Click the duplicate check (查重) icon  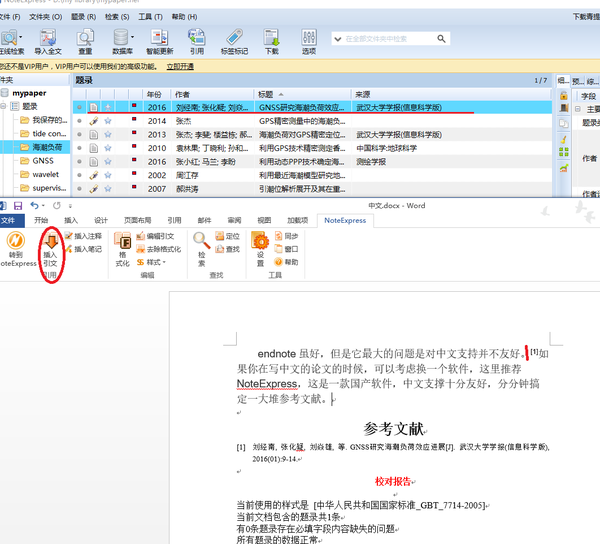tap(85, 38)
